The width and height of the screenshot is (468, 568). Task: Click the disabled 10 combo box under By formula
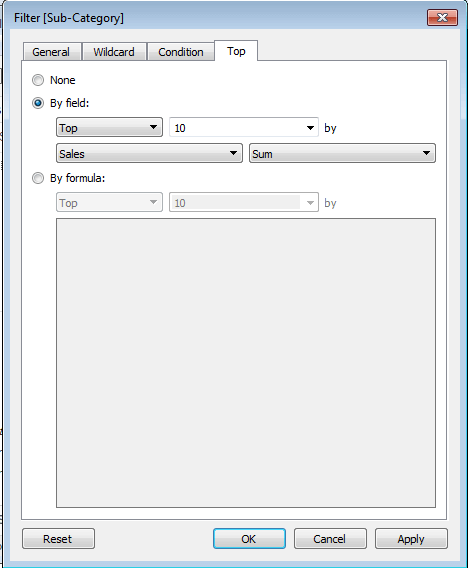click(244, 202)
